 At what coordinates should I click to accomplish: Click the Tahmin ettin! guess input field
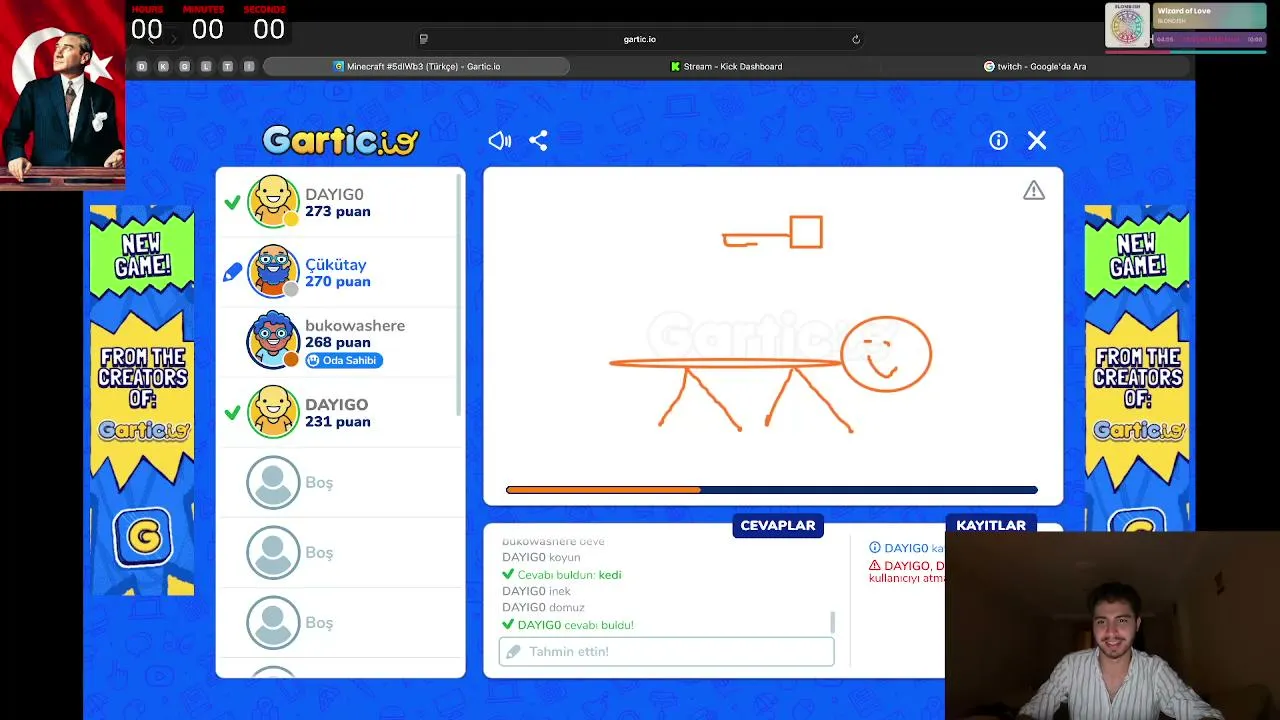tap(666, 651)
